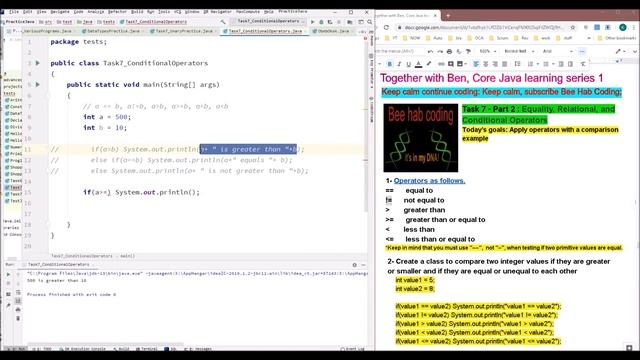640x360 pixels.
Task: Click the run gutter arrow beside the class declaration
Action: click(x=38, y=63)
